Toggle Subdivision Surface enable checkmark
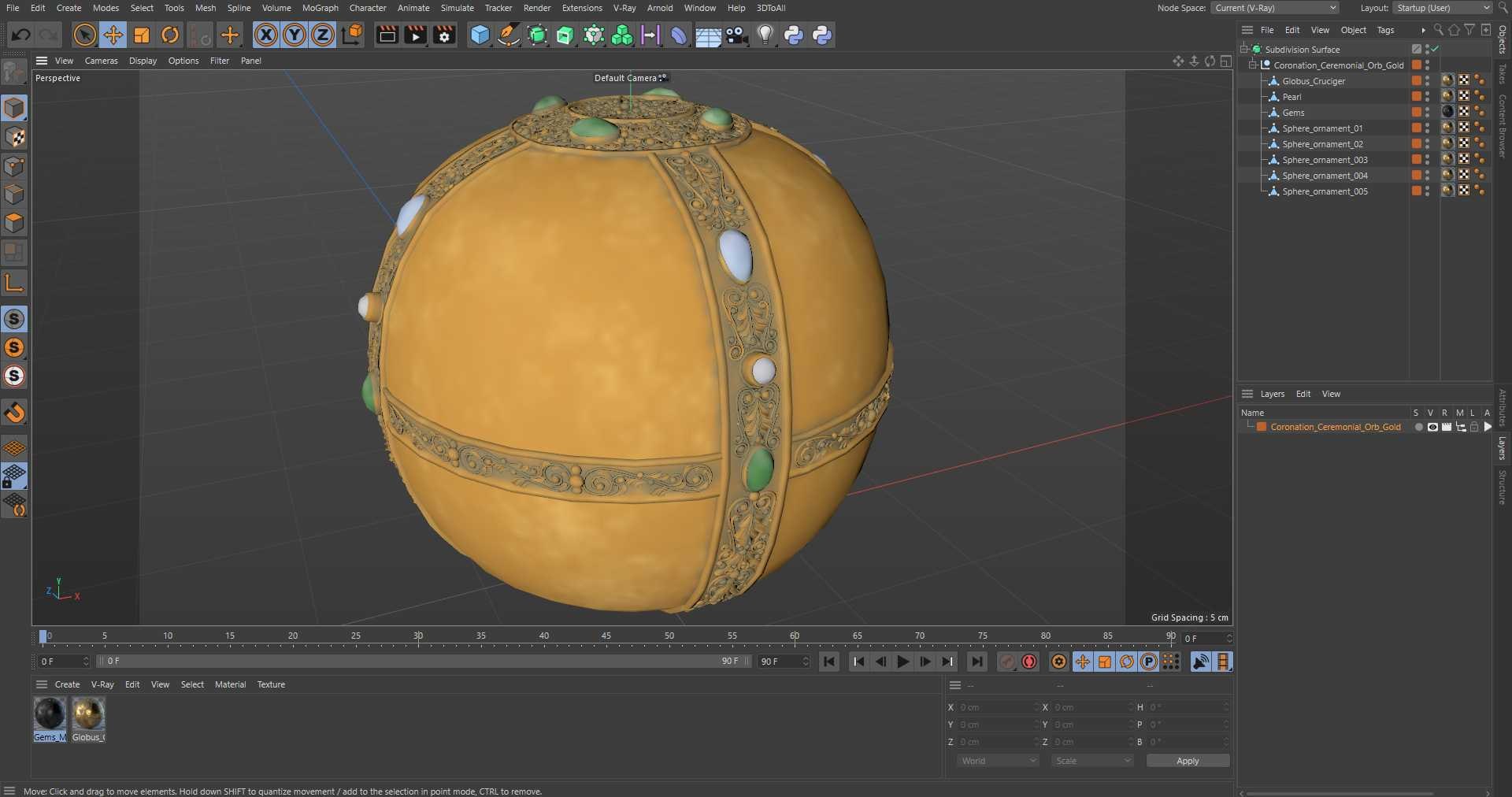Viewport: 1512px width, 797px height. pos(1436,49)
